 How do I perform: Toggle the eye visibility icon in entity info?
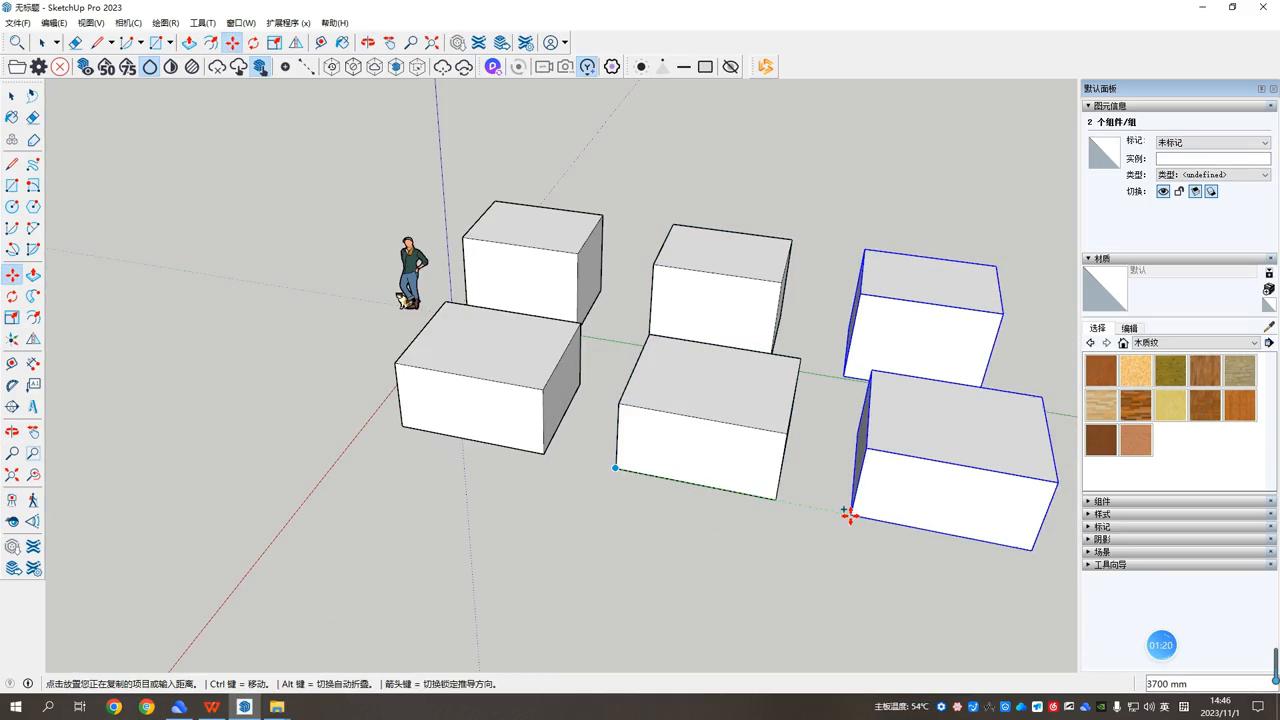(1163, 192)
